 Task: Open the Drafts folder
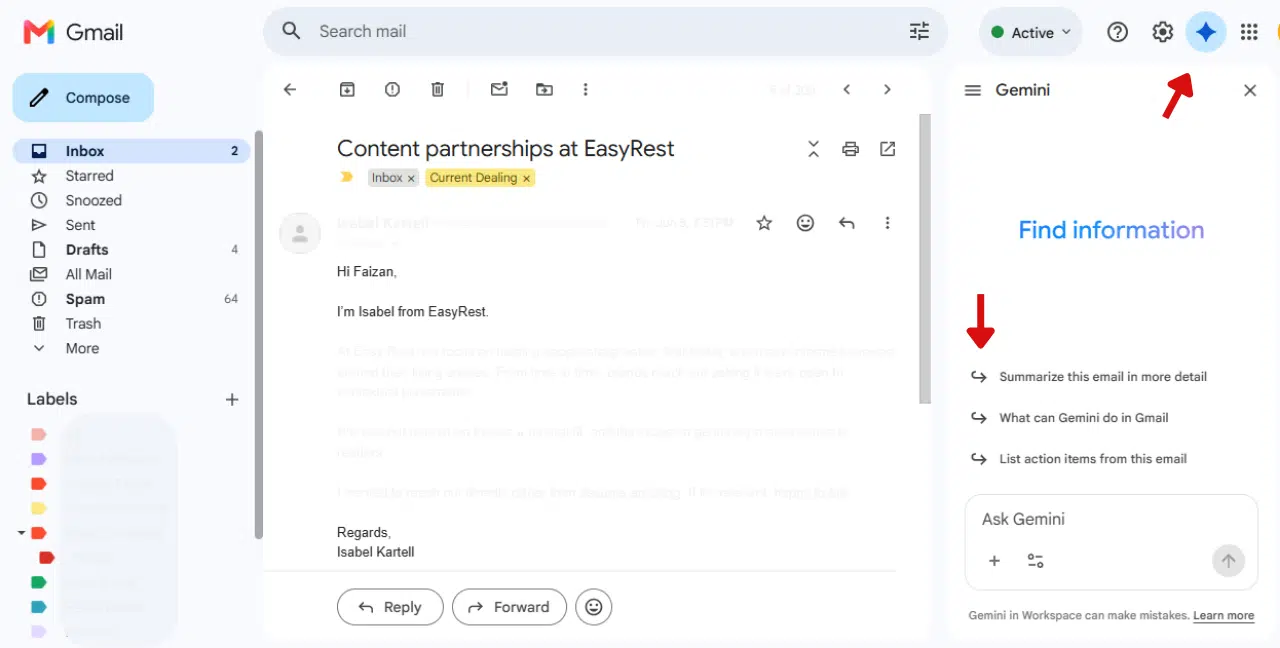click(131, 250)
